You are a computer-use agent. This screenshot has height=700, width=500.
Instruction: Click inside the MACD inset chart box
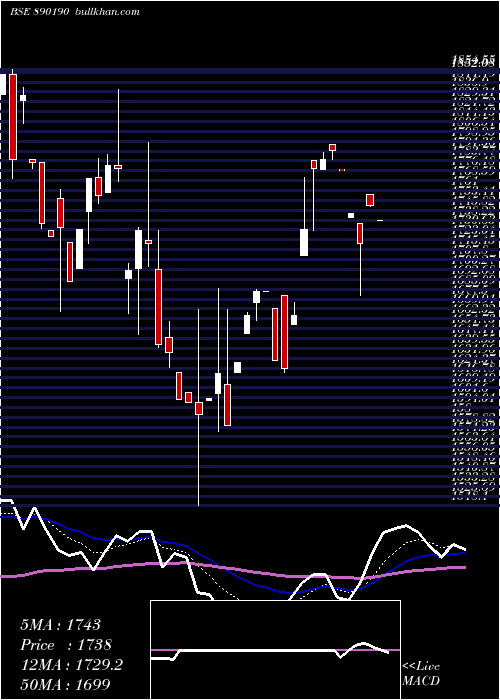[x=275, y=650]
